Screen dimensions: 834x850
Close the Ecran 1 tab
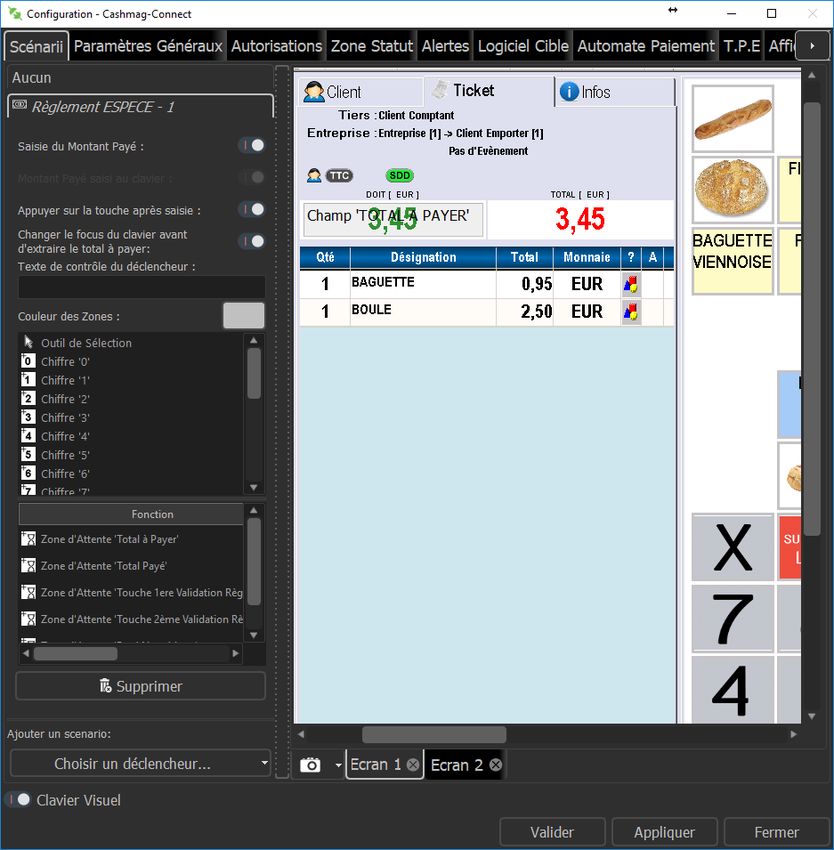(x=413, y=765)
